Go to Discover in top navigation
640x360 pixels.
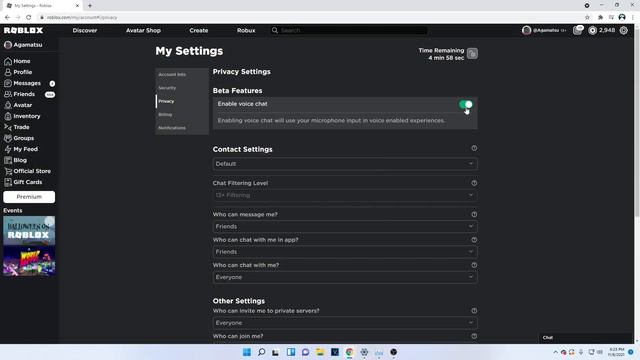coord(85,30)
